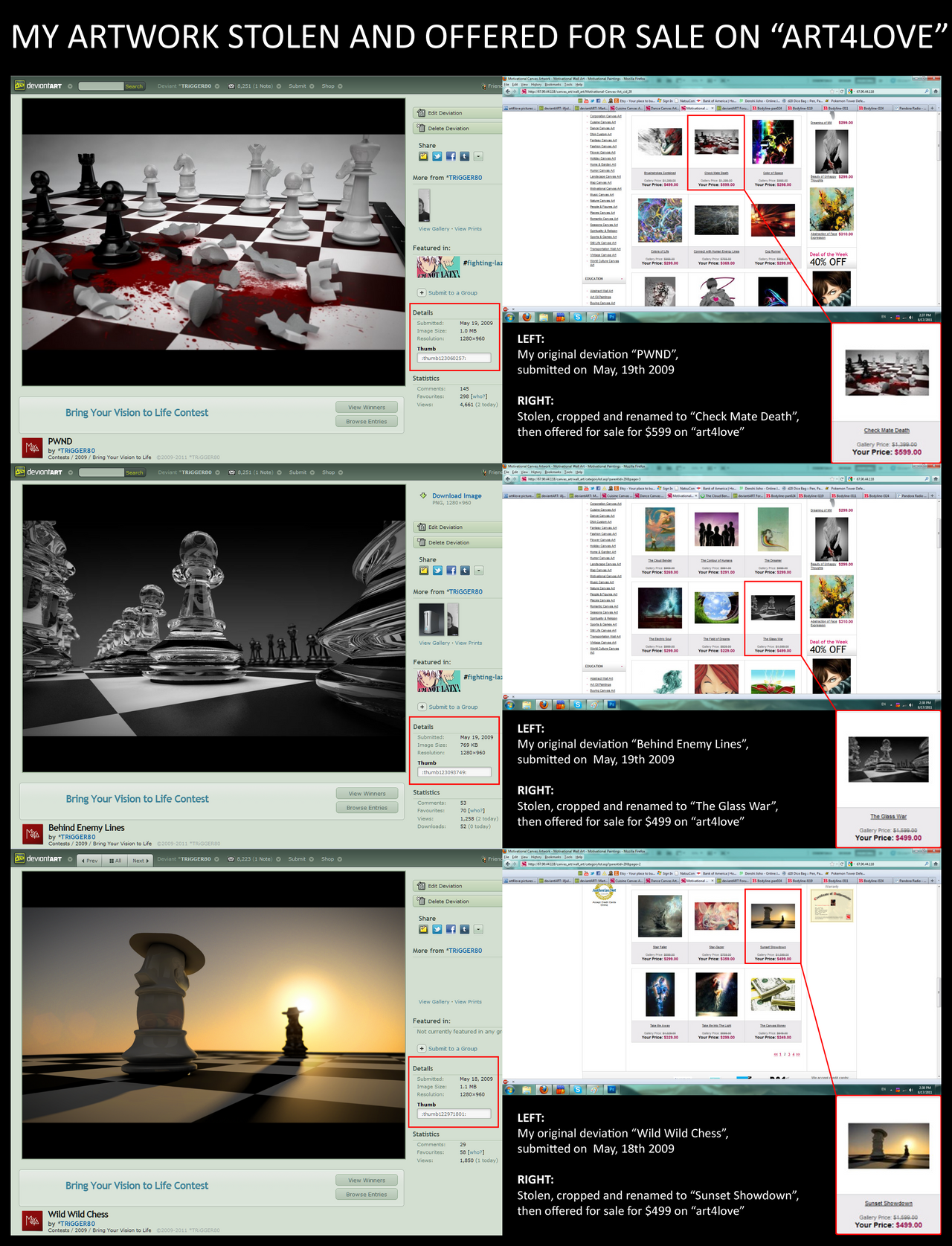Click Submit to a Group on Wild Wild Chess page
The width and height of the screenshot is (952, 1246).
pos(448,1048)
